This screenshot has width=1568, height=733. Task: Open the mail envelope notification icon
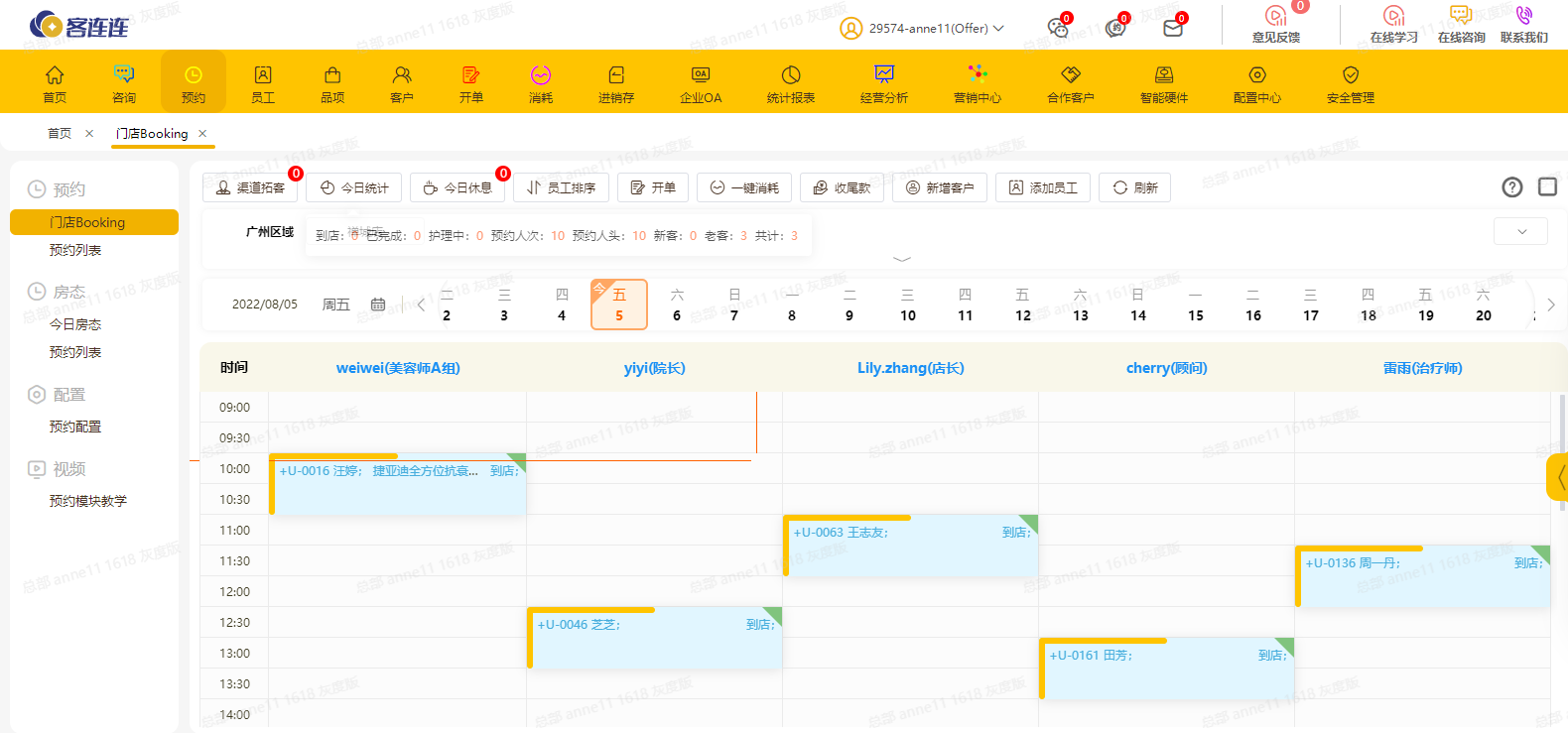pyautogui.click(x=1173, y=28)
